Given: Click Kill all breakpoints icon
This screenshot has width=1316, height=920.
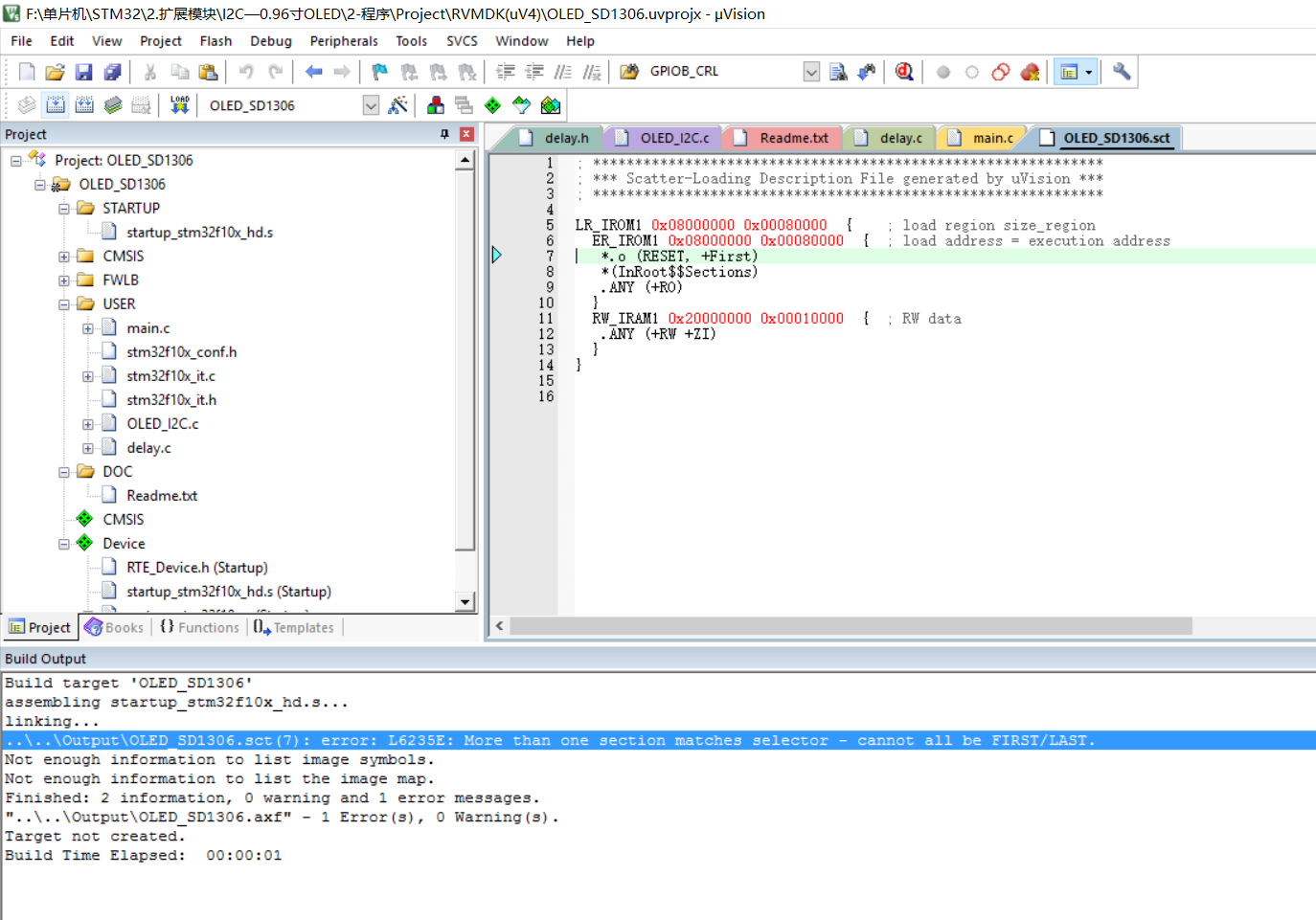Looking at the screenshot, I should click(1030, 72).
